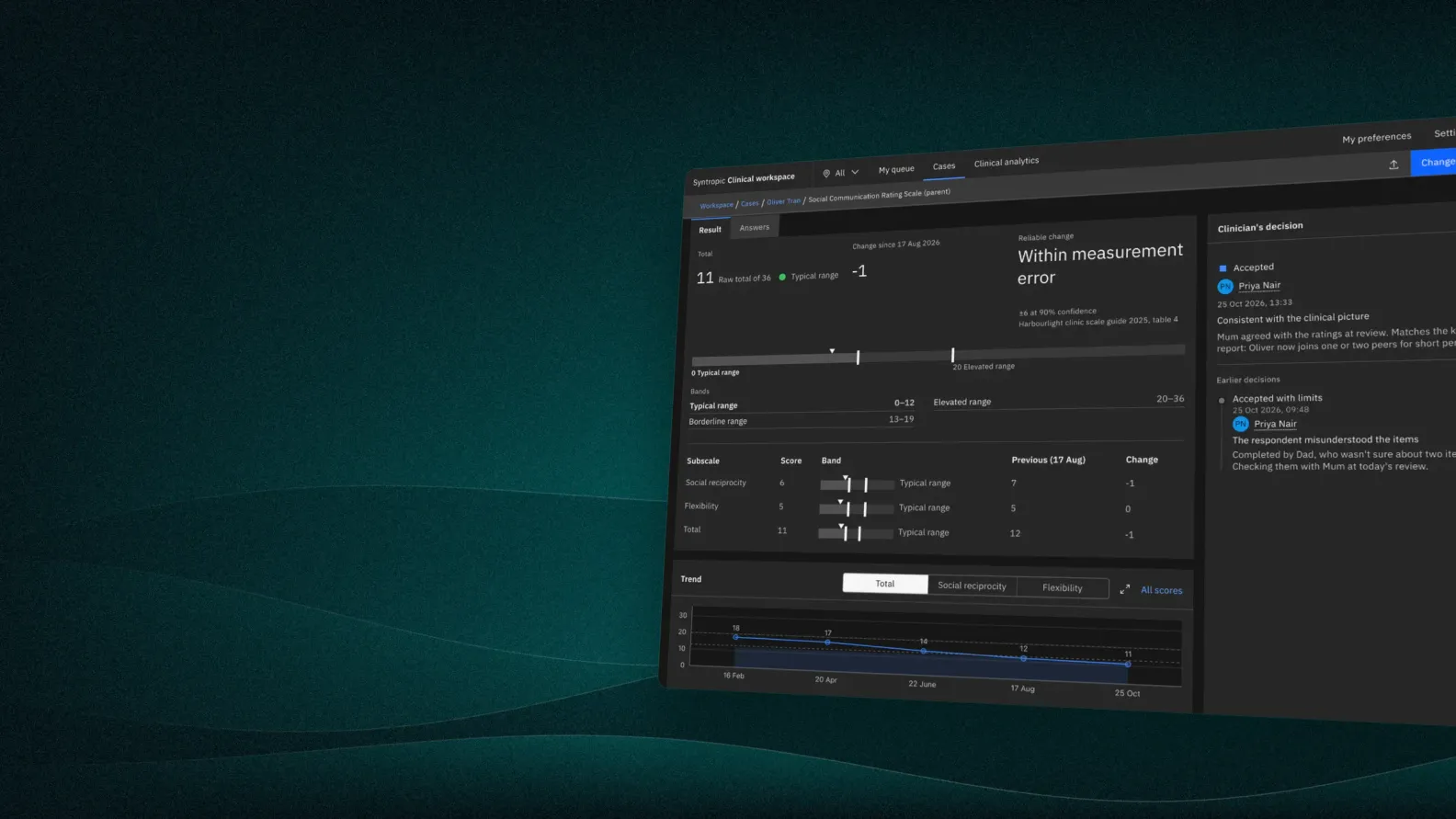Click the blue Change button in the header
Image resolution: width=1456 pixels, height=819 pixels.
1435,163
